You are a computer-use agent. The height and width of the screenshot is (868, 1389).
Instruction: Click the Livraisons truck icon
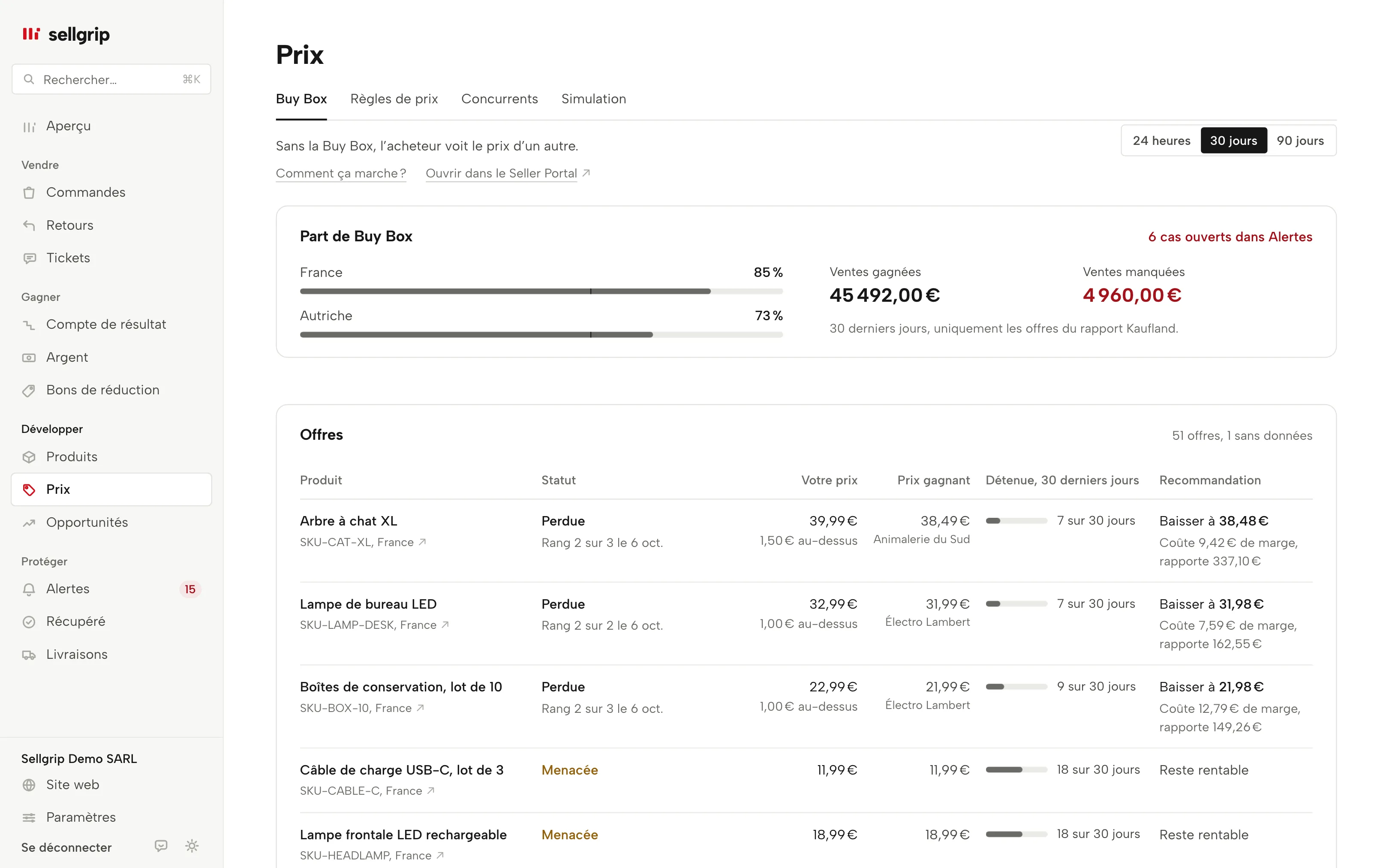(x=29, y=655)
